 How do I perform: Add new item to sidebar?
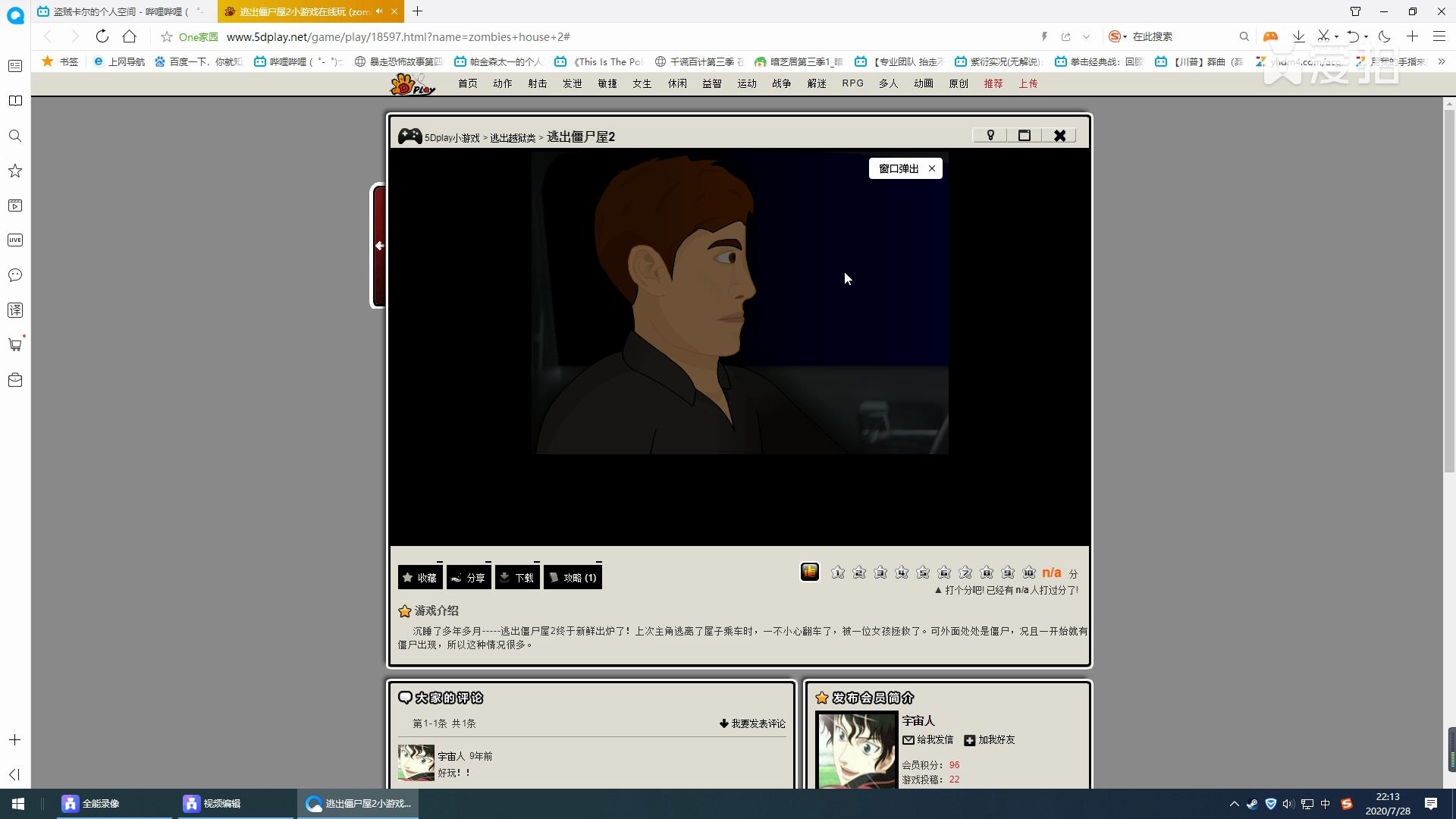15,739
